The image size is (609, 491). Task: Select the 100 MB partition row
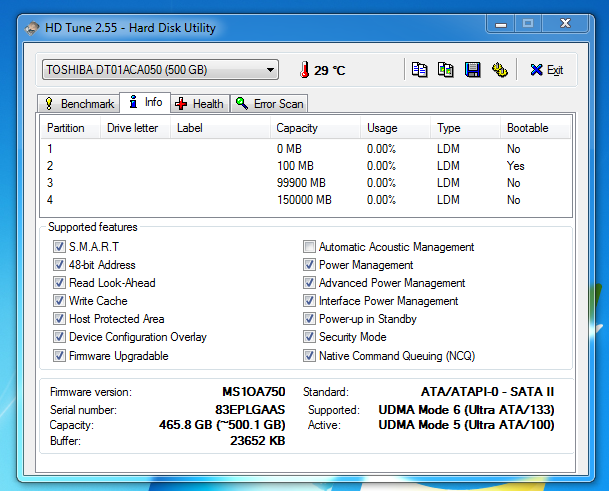(306, 166)
